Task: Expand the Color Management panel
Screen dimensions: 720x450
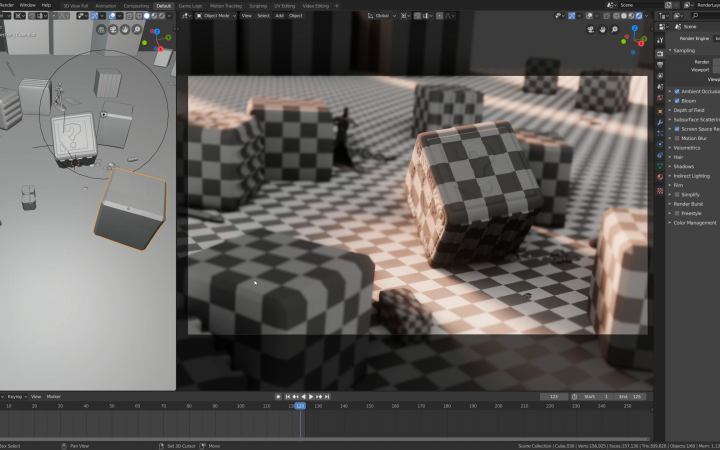Action: [x=693, y=223]
